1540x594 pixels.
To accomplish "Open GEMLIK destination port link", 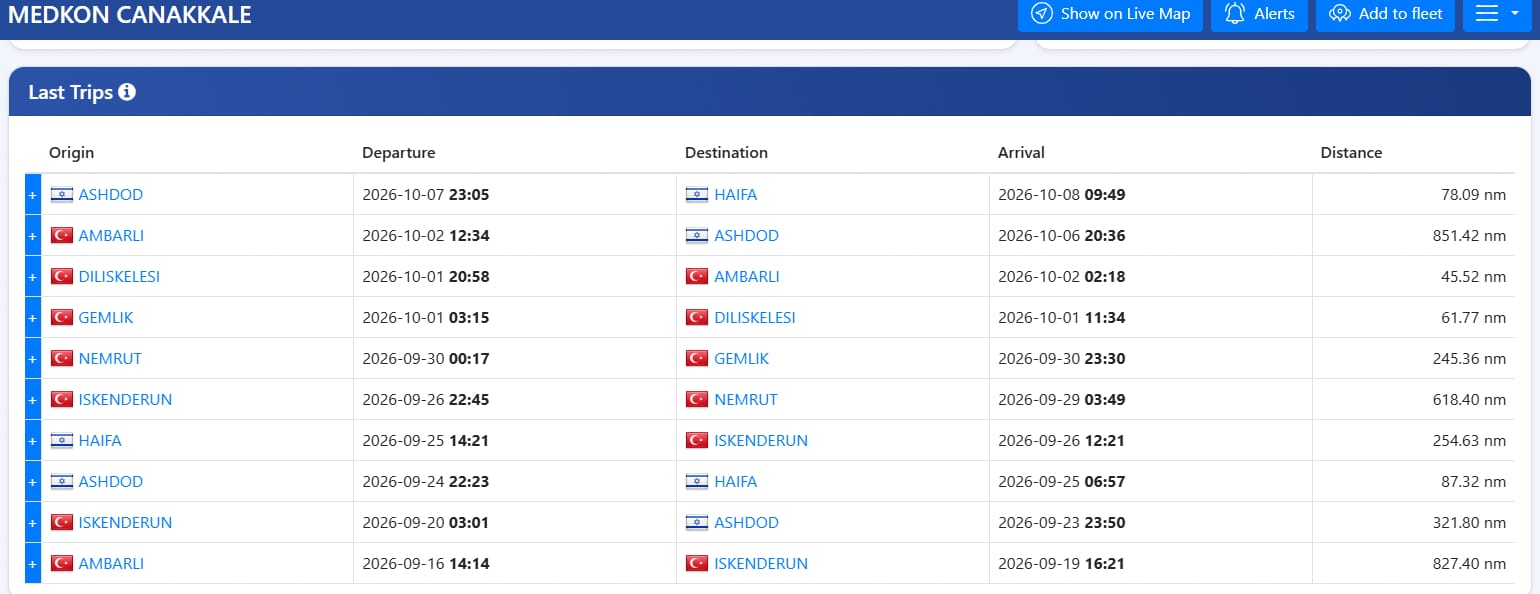I will [742, 359].
